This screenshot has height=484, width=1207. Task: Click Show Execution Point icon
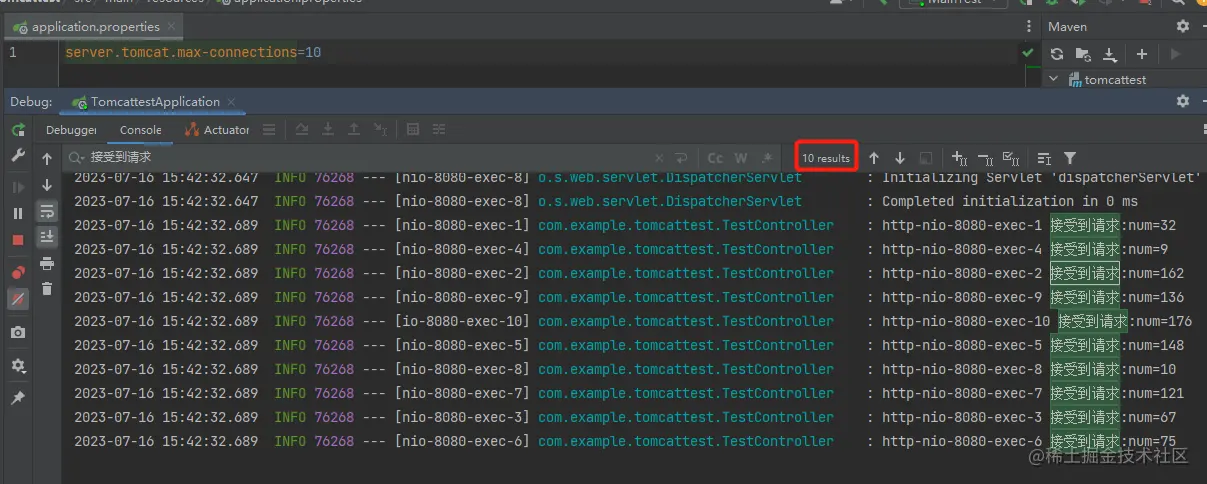[x=301, y=130]
